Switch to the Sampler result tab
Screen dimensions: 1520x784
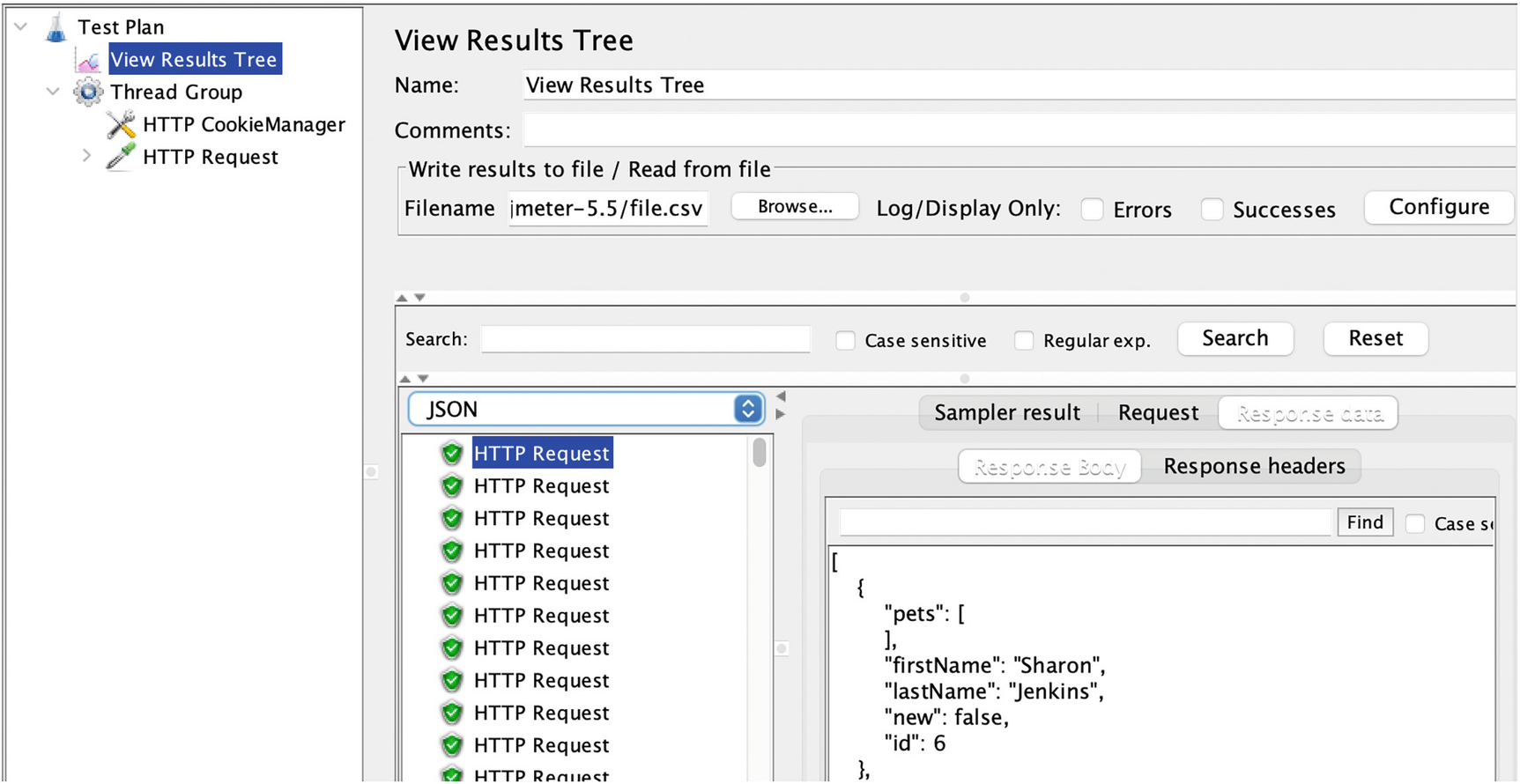[x=1006, y=413]
